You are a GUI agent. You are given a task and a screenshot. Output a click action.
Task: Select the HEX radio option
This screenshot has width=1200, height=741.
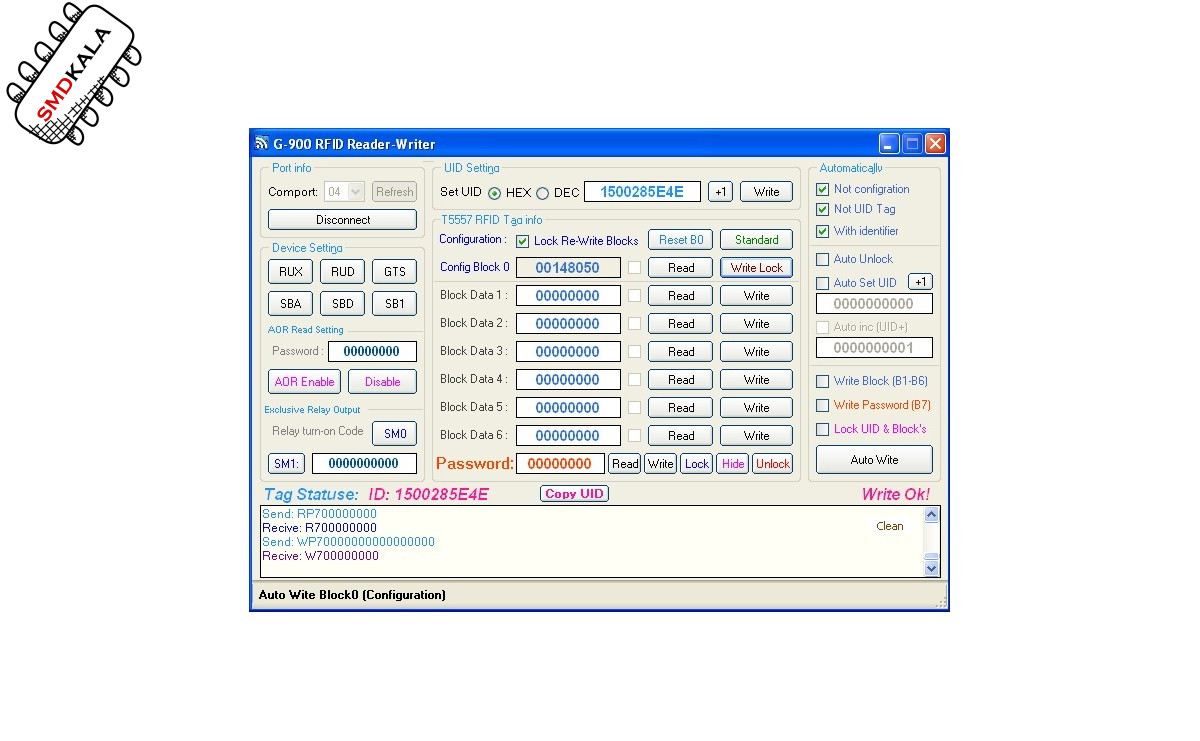tap(495, 193)
